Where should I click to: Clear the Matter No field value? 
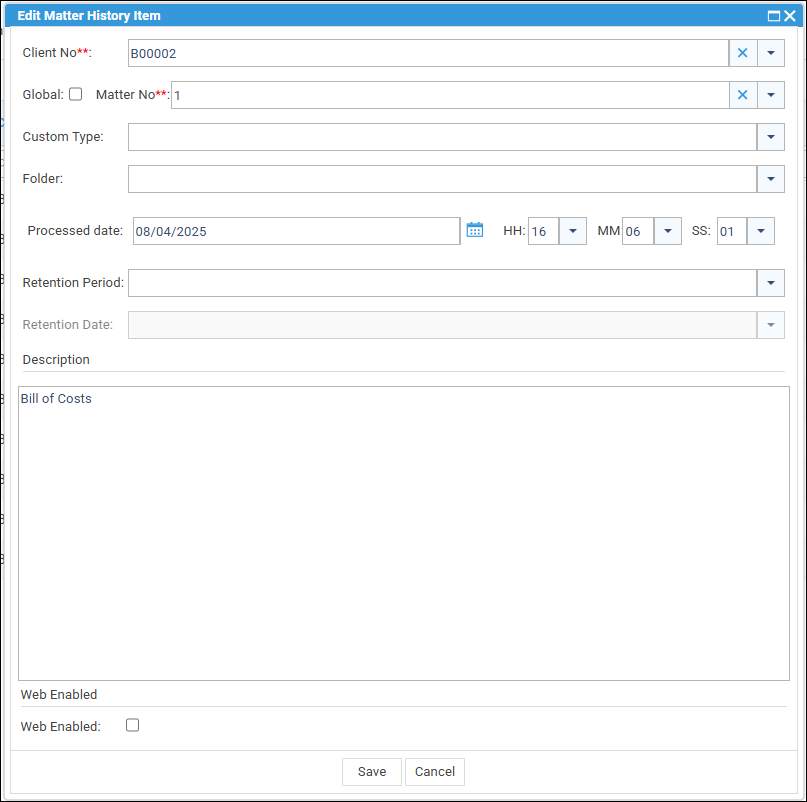pos(742,95)
